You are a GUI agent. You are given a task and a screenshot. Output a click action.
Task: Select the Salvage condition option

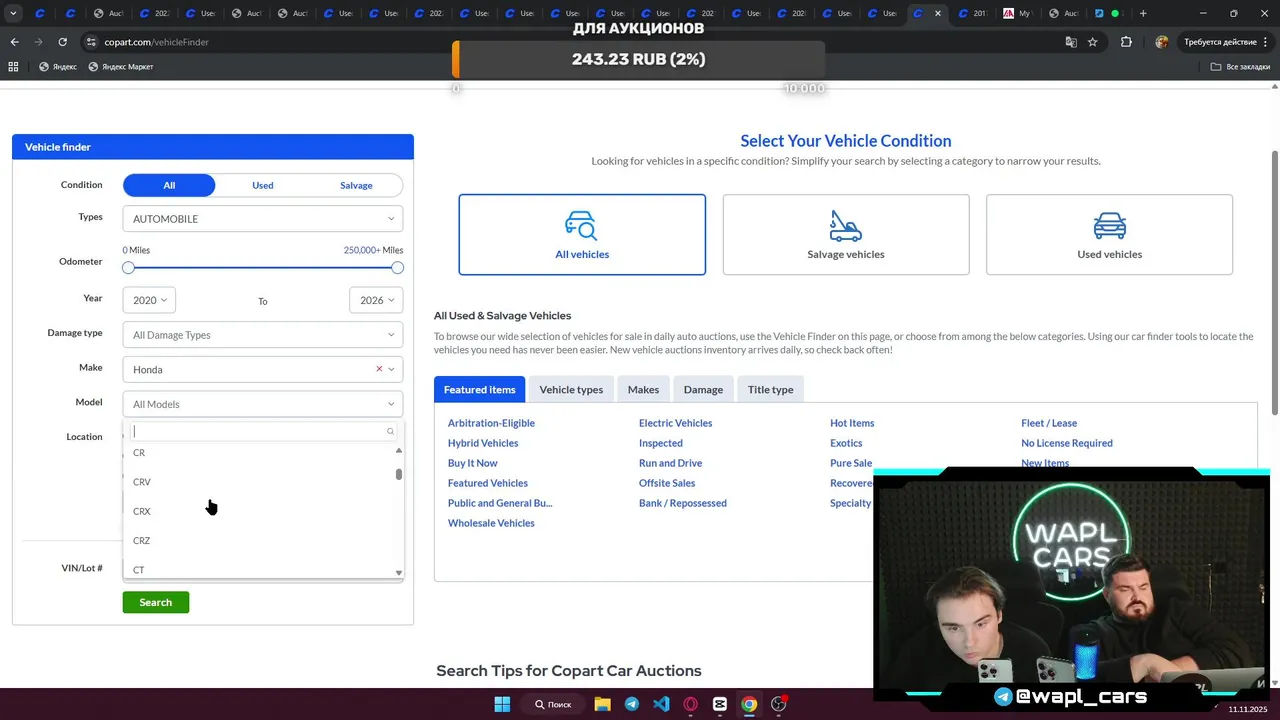tap(356, 185)
